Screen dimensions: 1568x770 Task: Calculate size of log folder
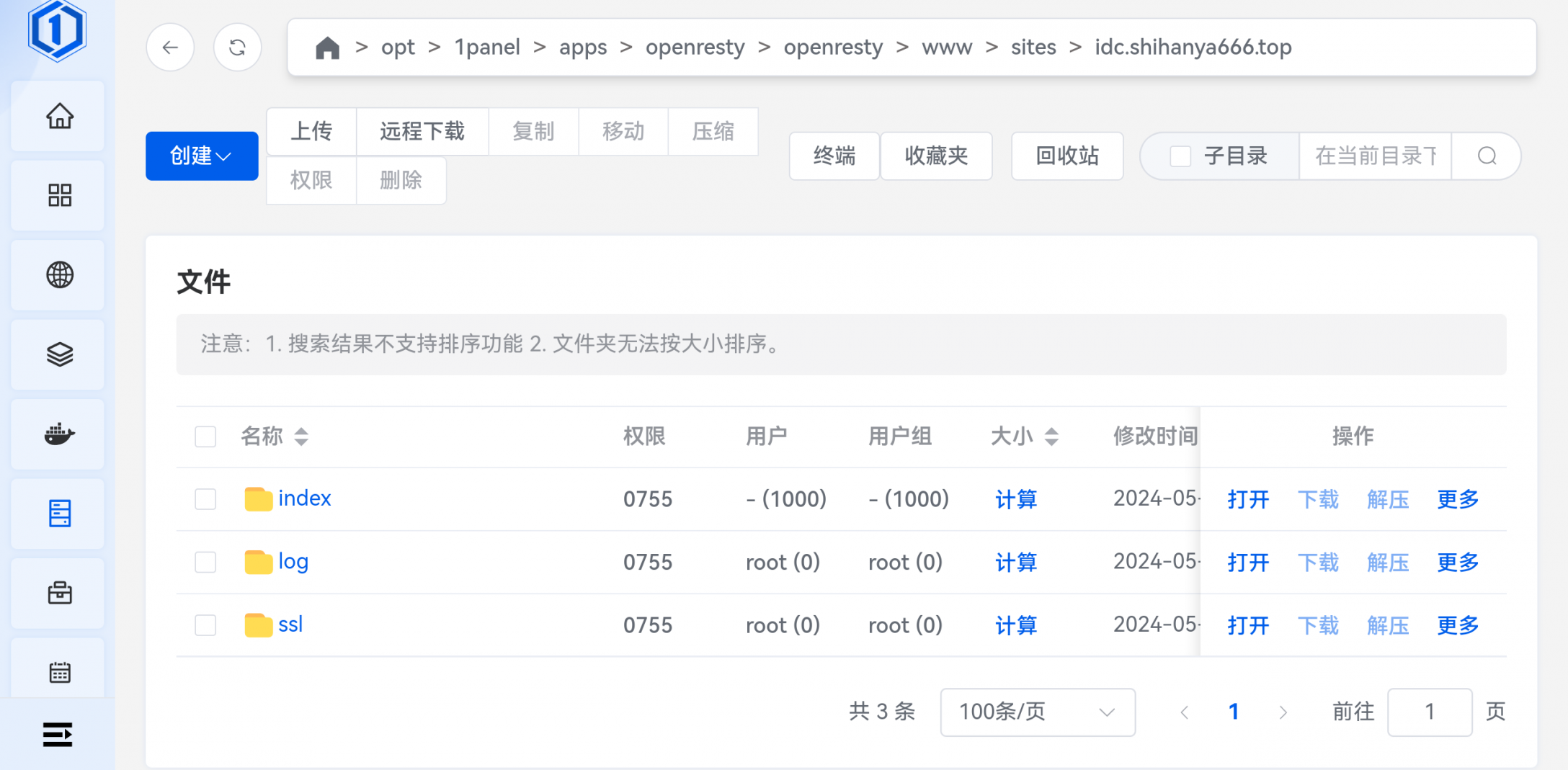[x=1016, y=562]
